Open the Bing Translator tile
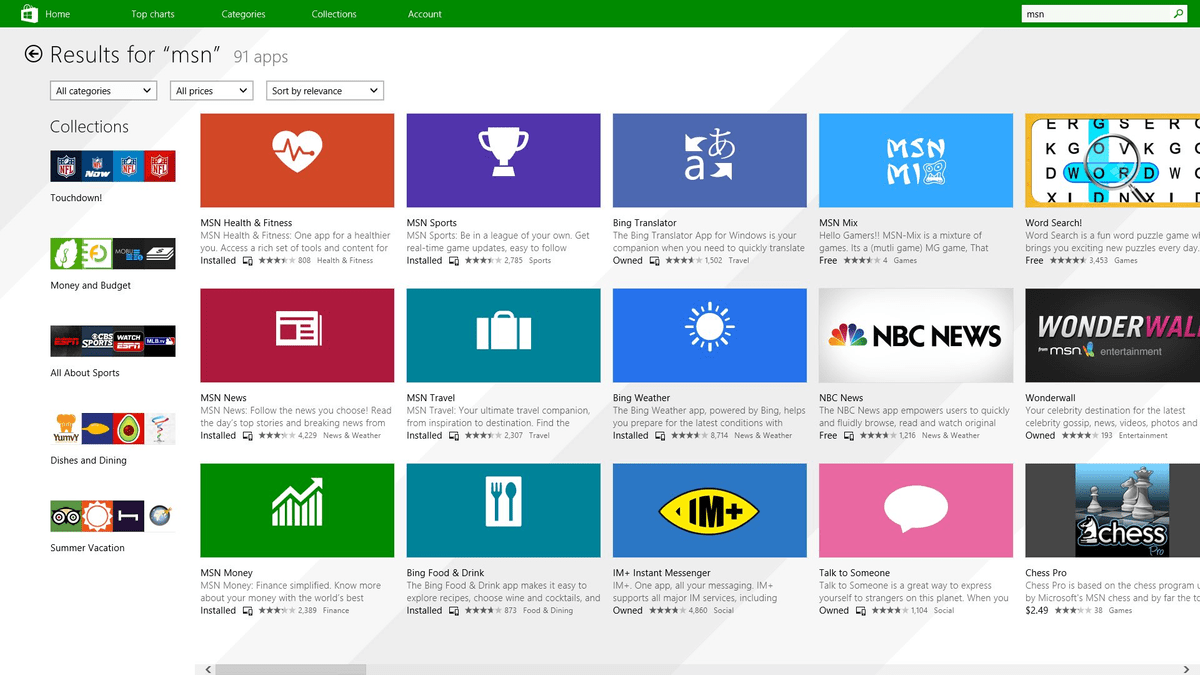Screen dimensions: 1200x675 click(709, 160)
